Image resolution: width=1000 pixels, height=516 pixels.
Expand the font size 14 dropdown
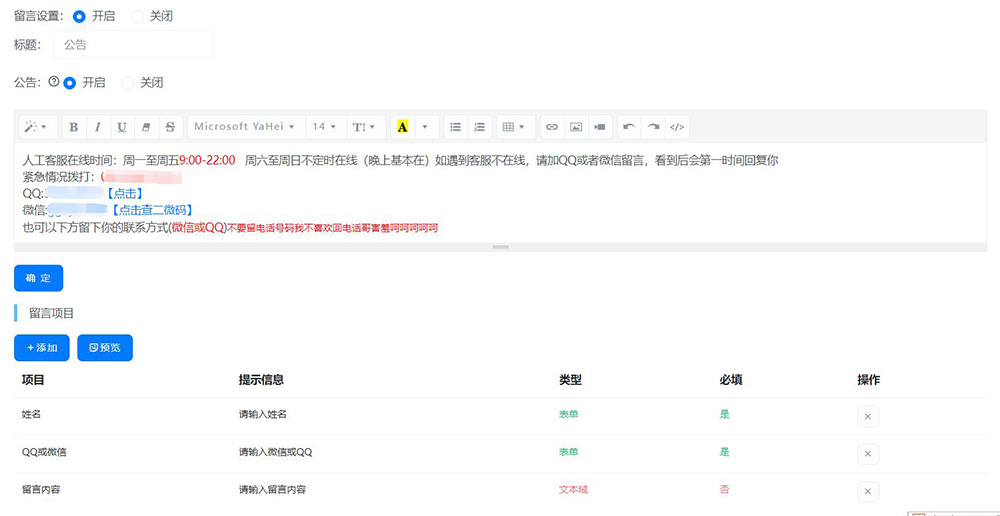pos(325,127)
